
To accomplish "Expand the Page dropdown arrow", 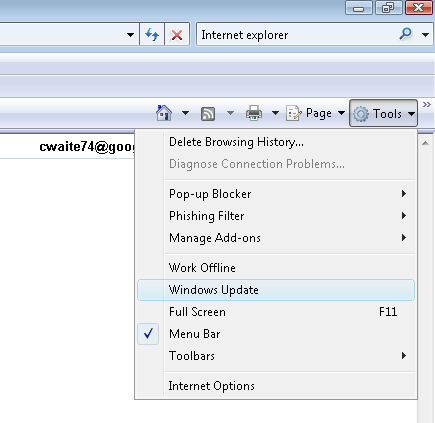I will [341, 113].
